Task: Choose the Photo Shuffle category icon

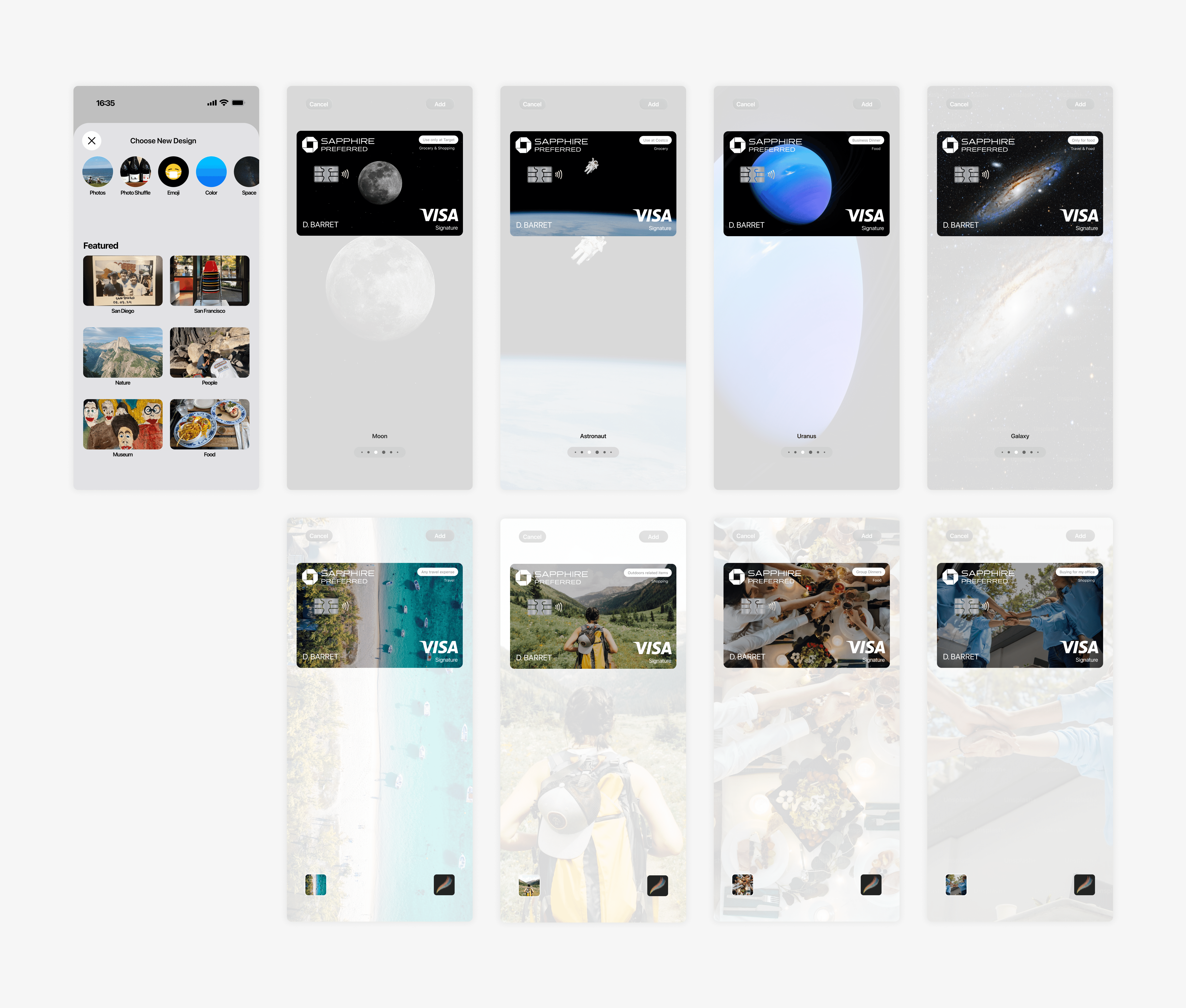Action: (x=135, y=171)
